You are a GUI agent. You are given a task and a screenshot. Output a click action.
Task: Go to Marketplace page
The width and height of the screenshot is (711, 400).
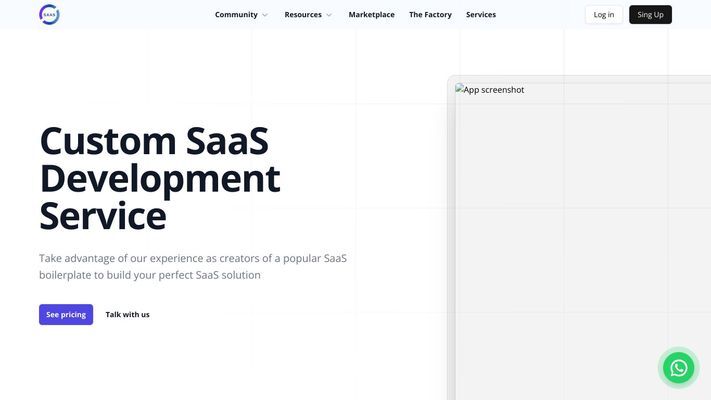371,15
